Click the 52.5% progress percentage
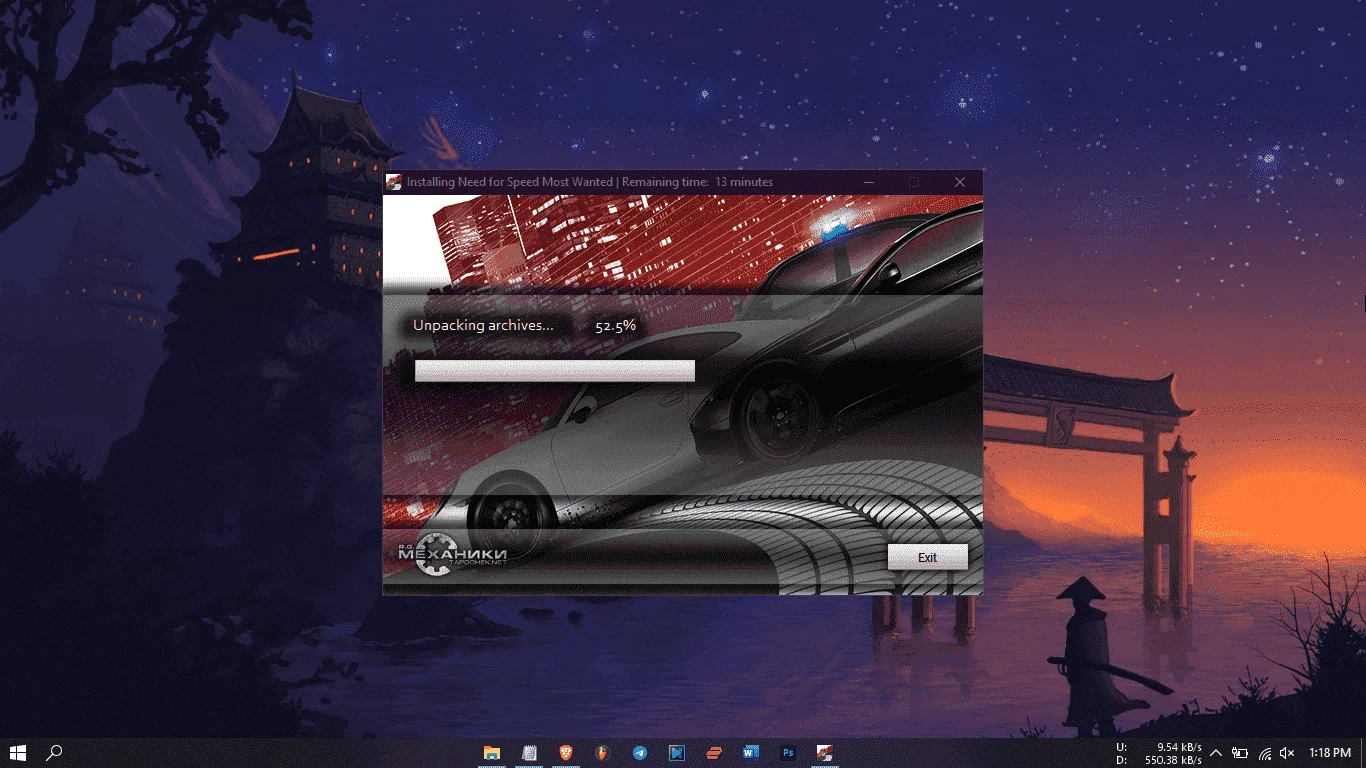 pos(615,326)
